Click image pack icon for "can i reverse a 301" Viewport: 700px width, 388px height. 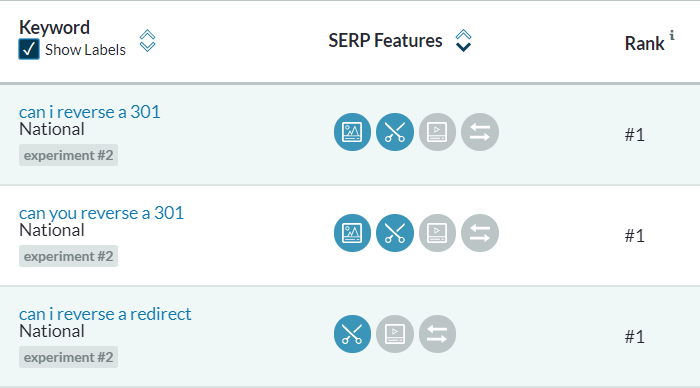click(352, 132)
